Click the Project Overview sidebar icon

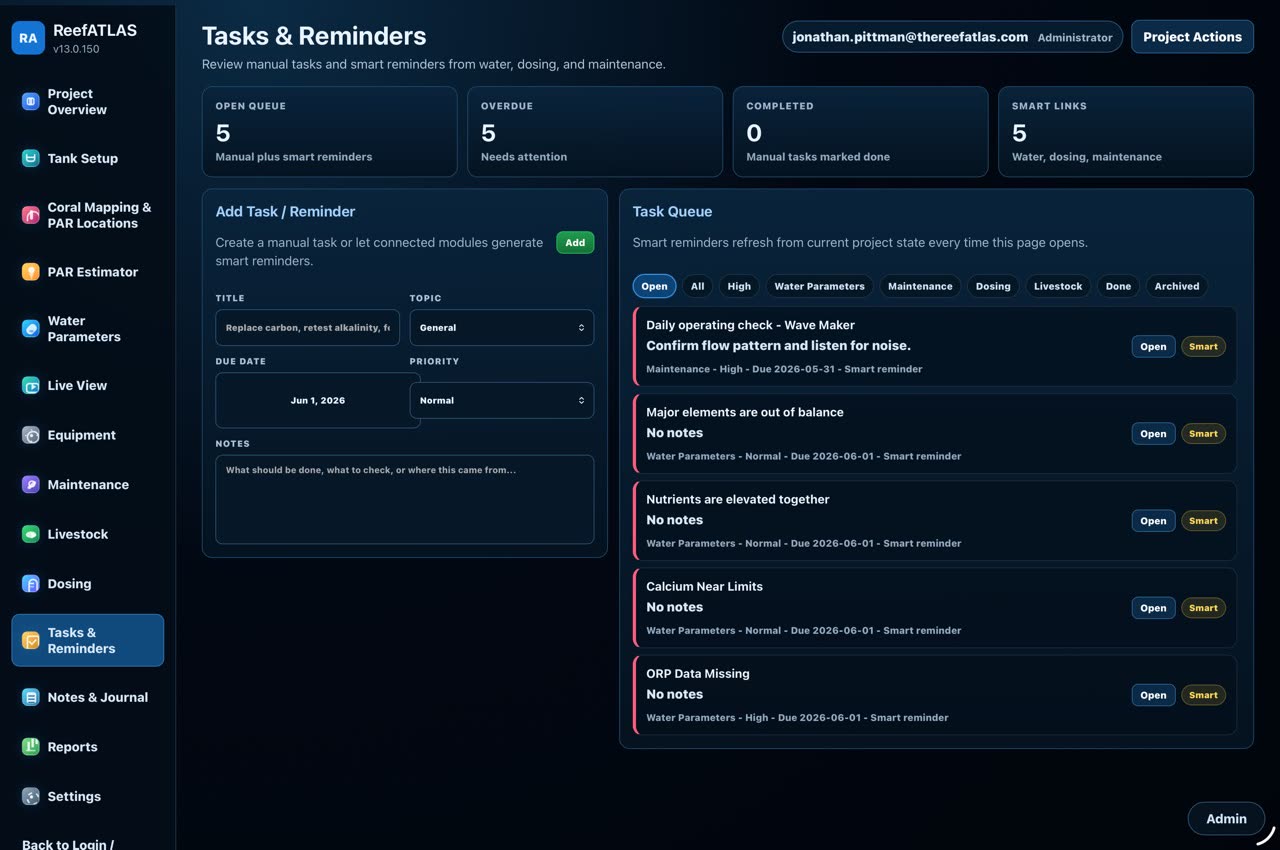click(x=31, y=101)
